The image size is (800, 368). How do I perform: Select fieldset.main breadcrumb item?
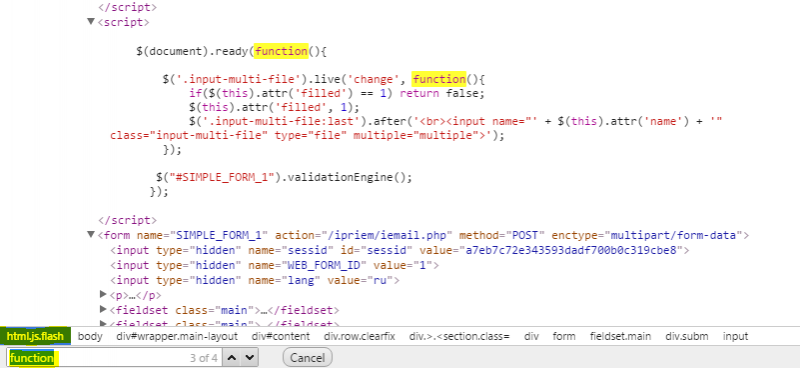(x=620, y=336)
